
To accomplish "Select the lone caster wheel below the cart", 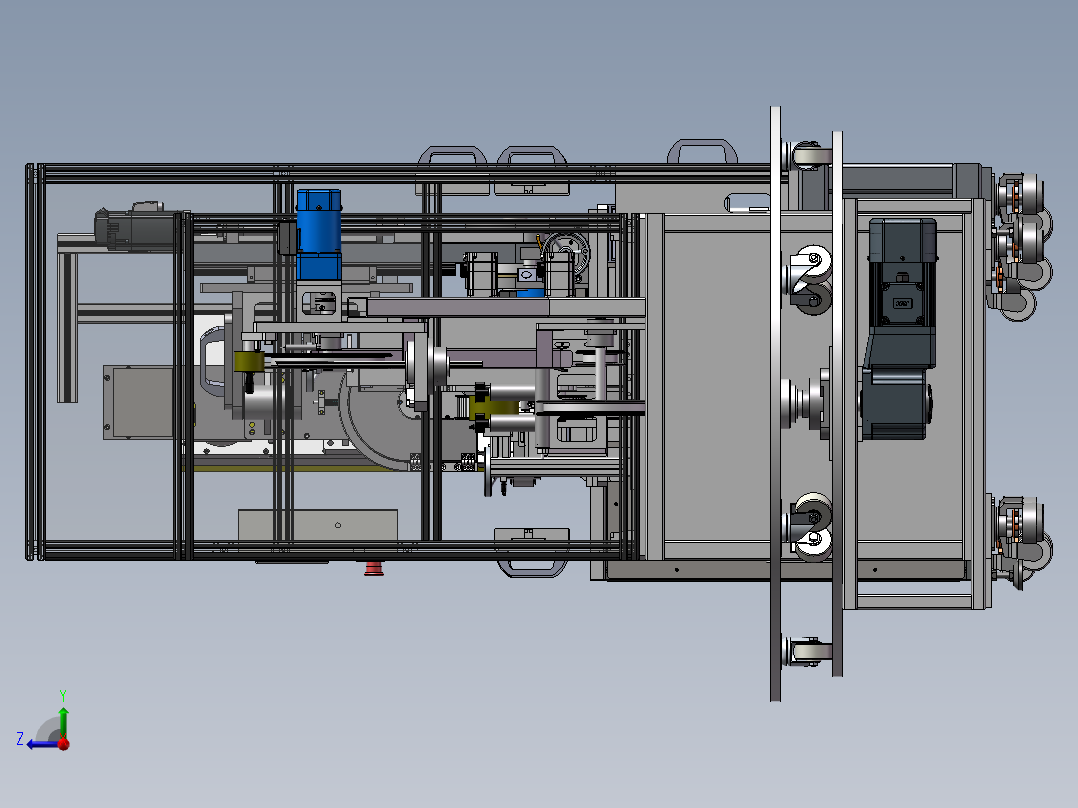I will tap(808, 651).
